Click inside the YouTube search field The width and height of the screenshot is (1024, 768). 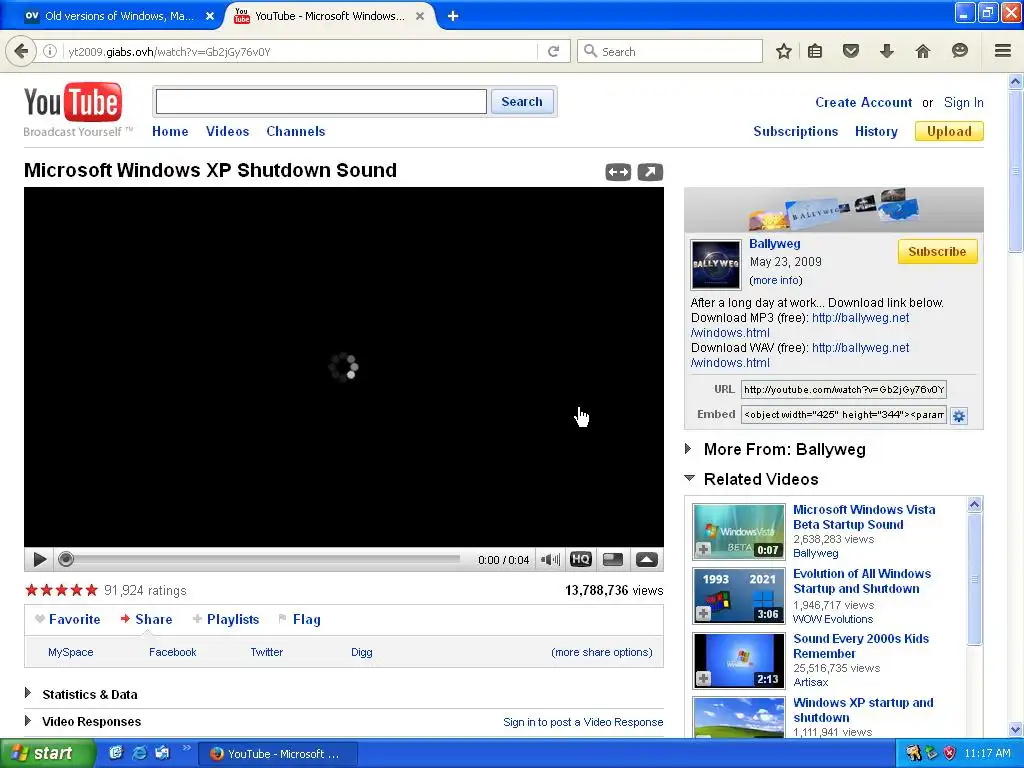pos(321,102)
